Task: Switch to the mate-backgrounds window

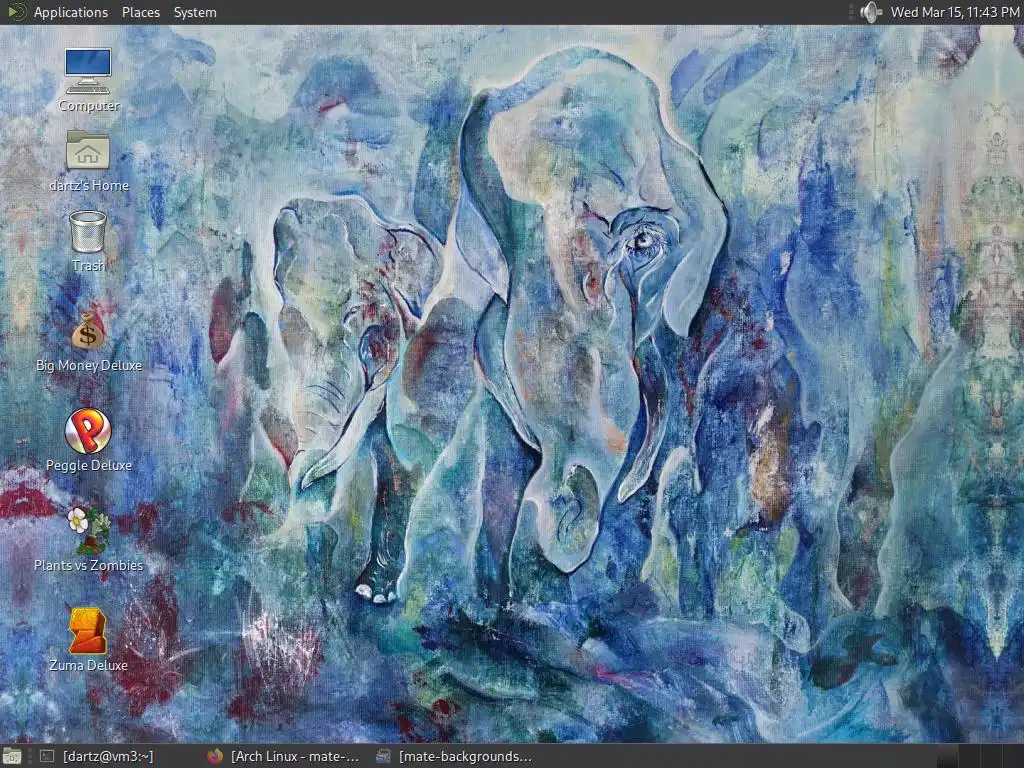Action: pyautogui.click(x=454, y=756)
